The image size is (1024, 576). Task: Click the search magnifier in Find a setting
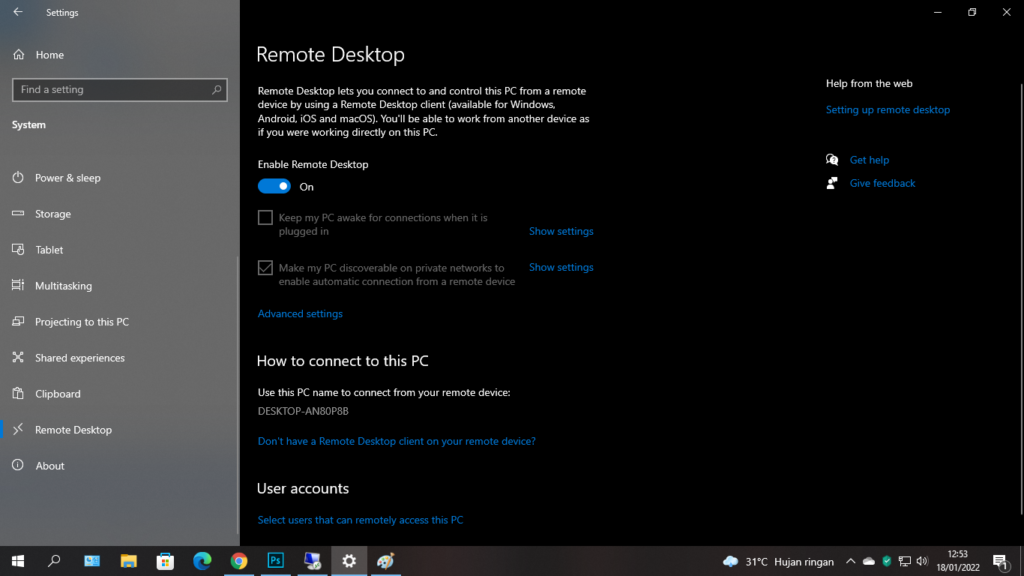(217, 90)
